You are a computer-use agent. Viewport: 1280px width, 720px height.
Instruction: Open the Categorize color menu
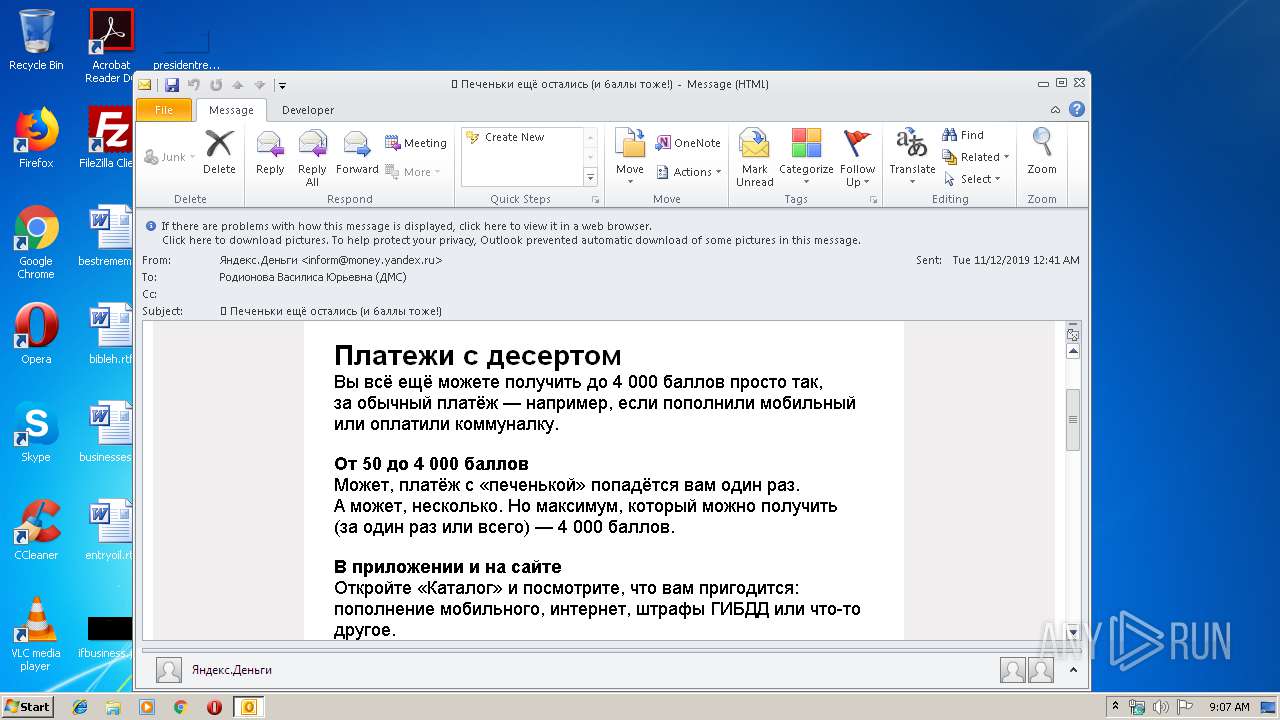[x=806, y=158]
